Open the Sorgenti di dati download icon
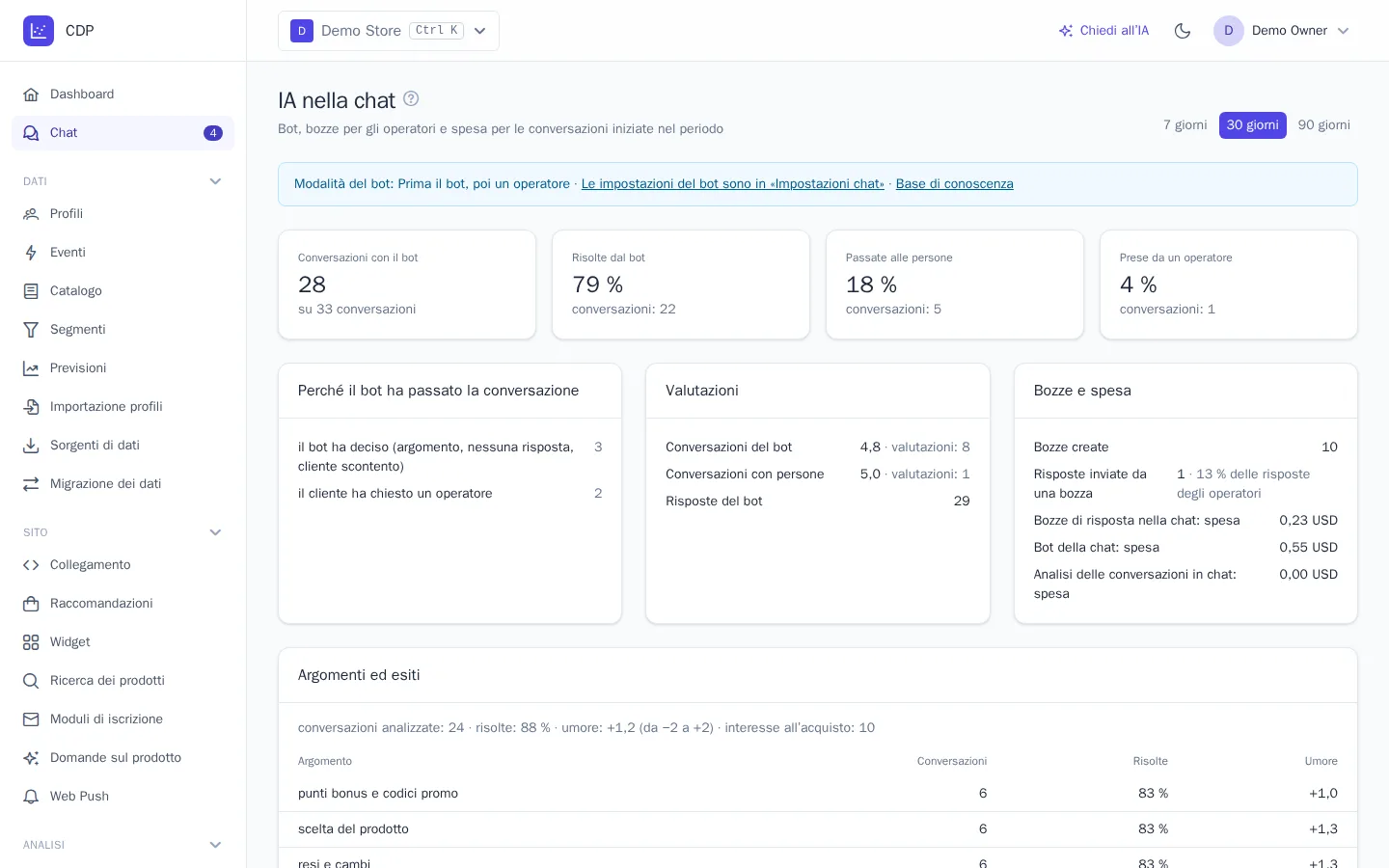Image resolution: width=1389 pixels, height=868 pixels. 31,446
